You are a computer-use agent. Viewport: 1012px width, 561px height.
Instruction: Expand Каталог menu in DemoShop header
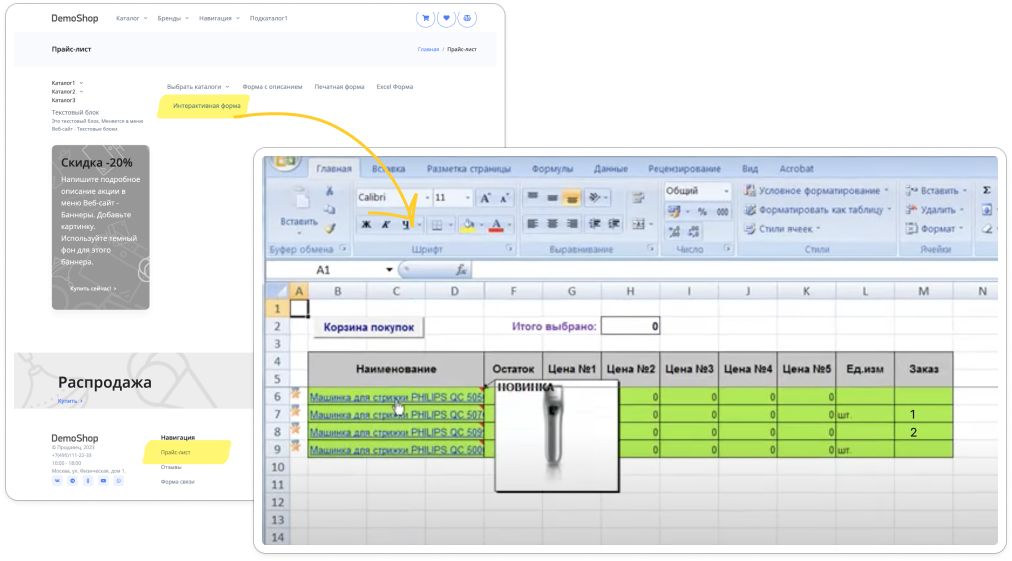click(x=132, y=18)
